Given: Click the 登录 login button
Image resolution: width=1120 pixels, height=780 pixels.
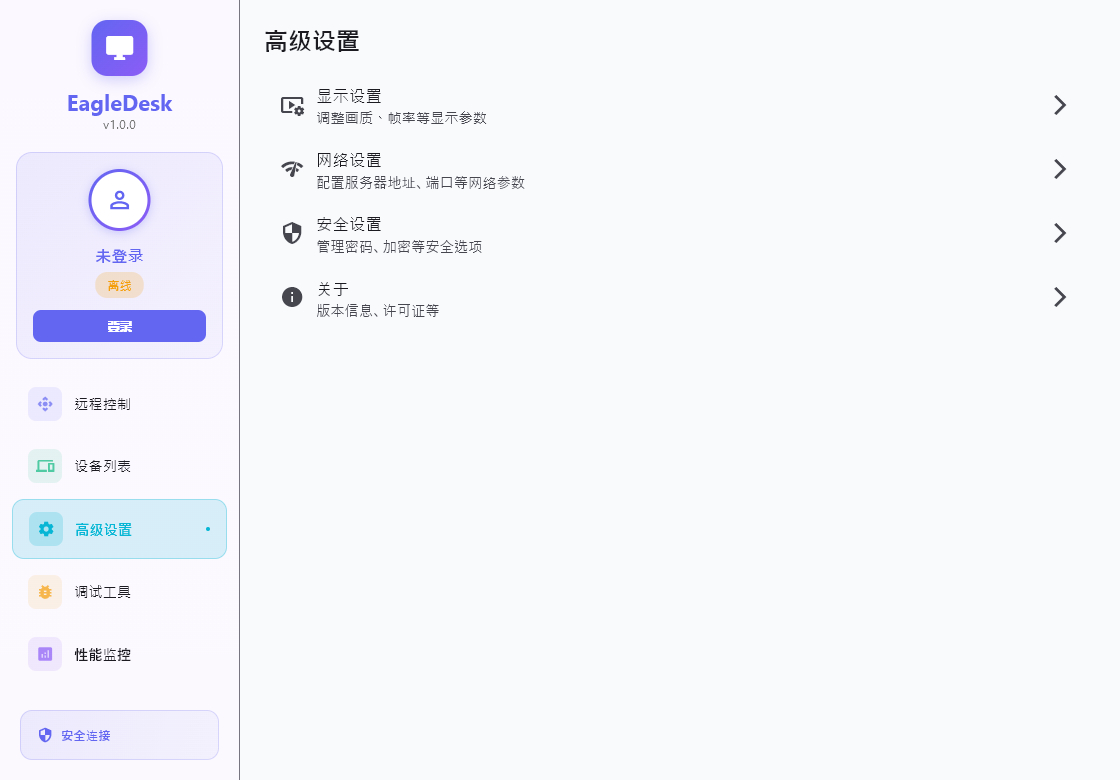Looking at the screenshot, I should click(119, 326).
